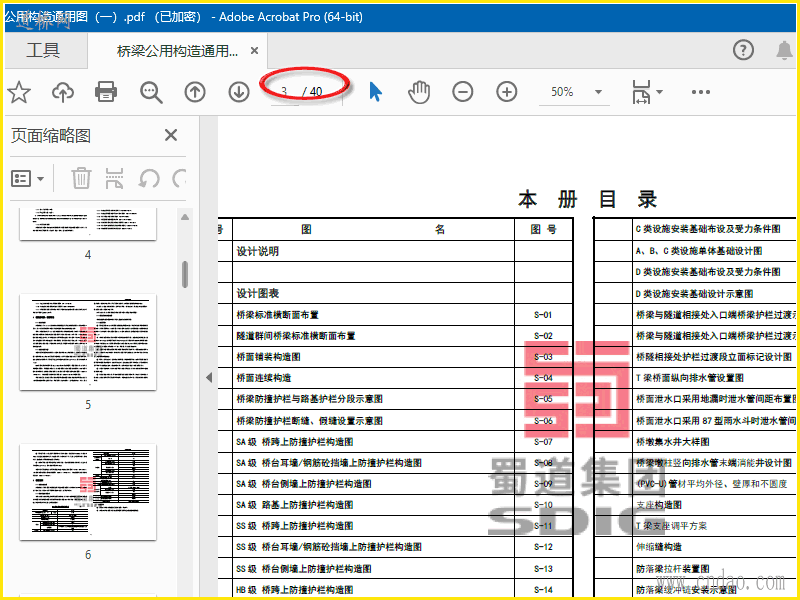Upload file to cloud storage
Screen dimensions: 800x600
(63, 92)
